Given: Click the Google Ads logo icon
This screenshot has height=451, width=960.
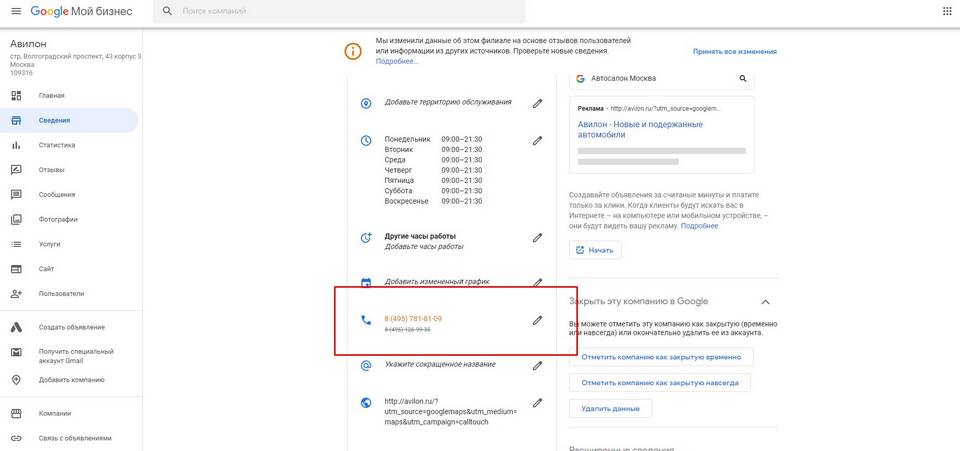Looking at the screenshot, I should 17,327.
